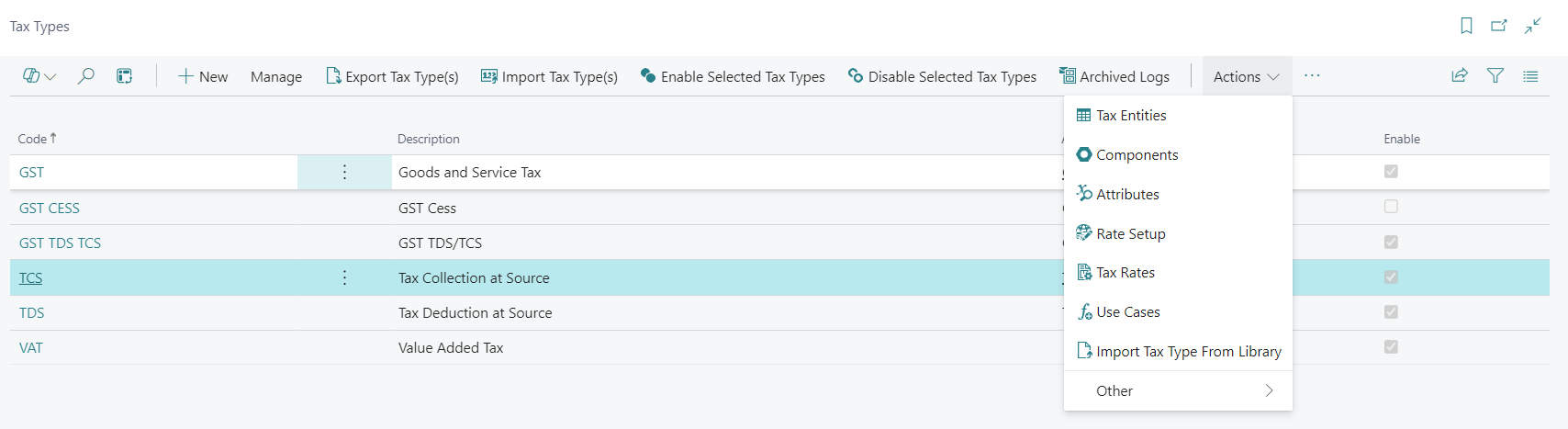Image resolution: width=1568 pixels, height=429 pixels.
Task: Open more options ellipsis in toolbar
Action: point(1312,76)
